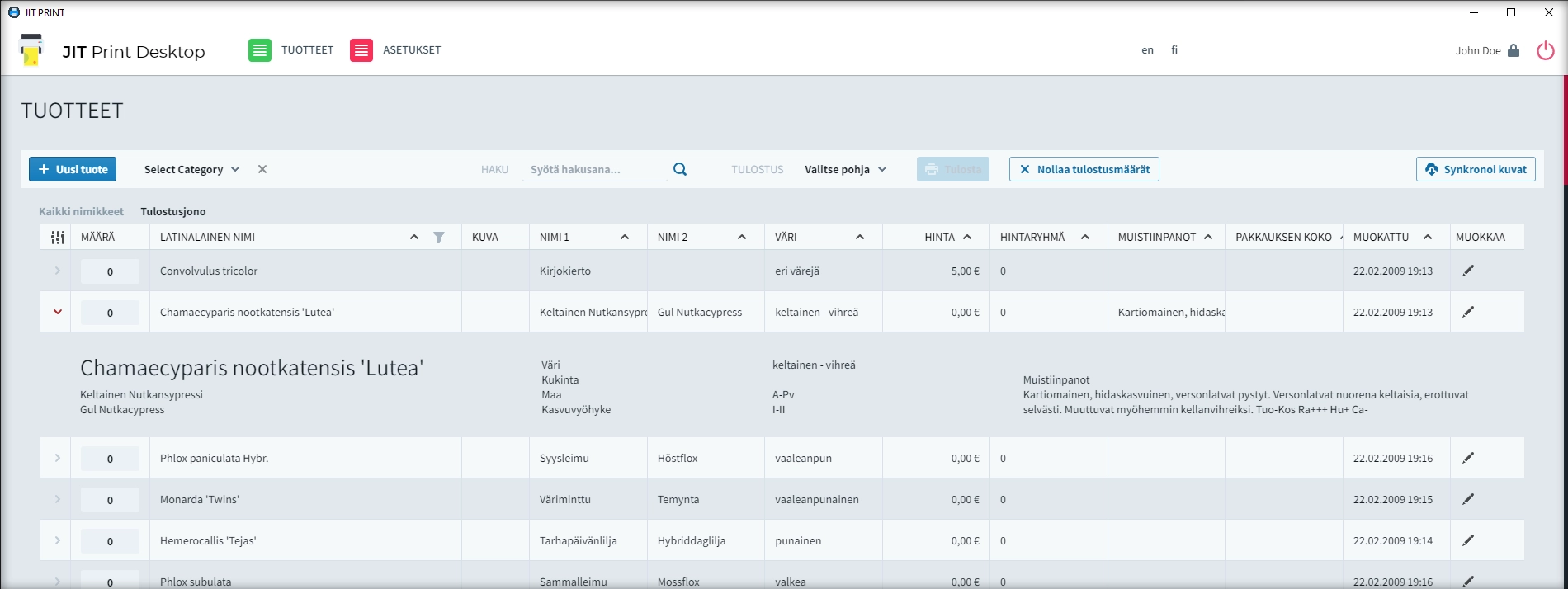Screen dimensions: 1568x589
Task: Click the red power logout icon
Action: [x=1545, y=51]
